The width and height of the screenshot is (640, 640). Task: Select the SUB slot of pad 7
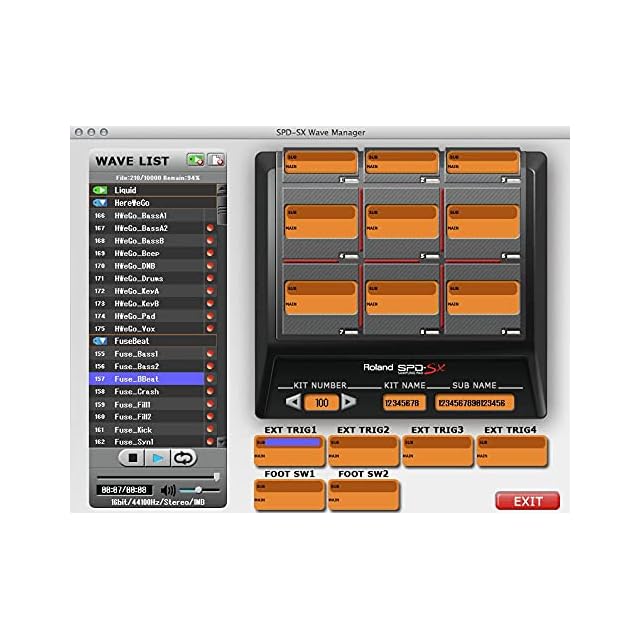point(320,288)
